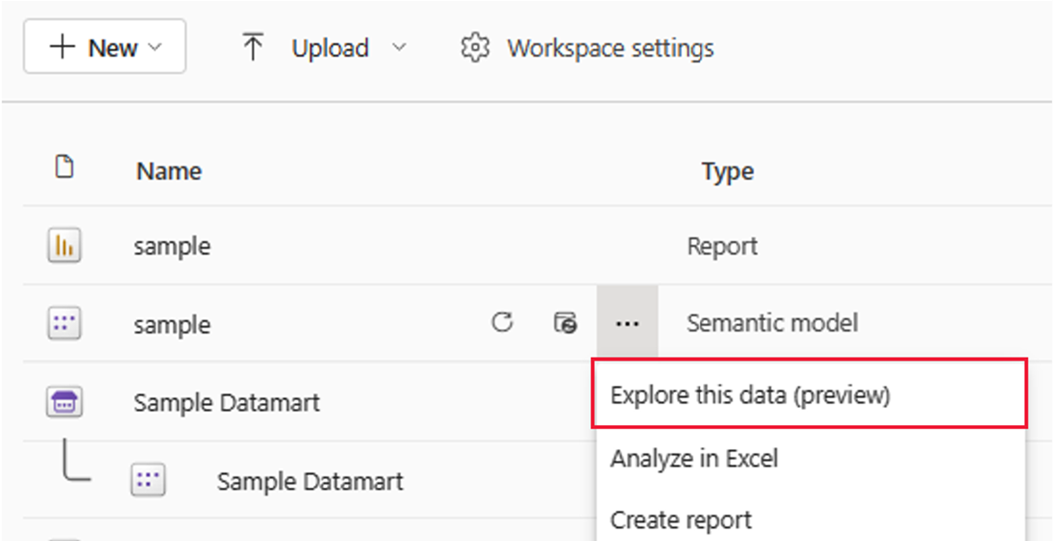Open the parent Sample Datamart item
This screenshot has width=1053, height=541.
[227, 403]
